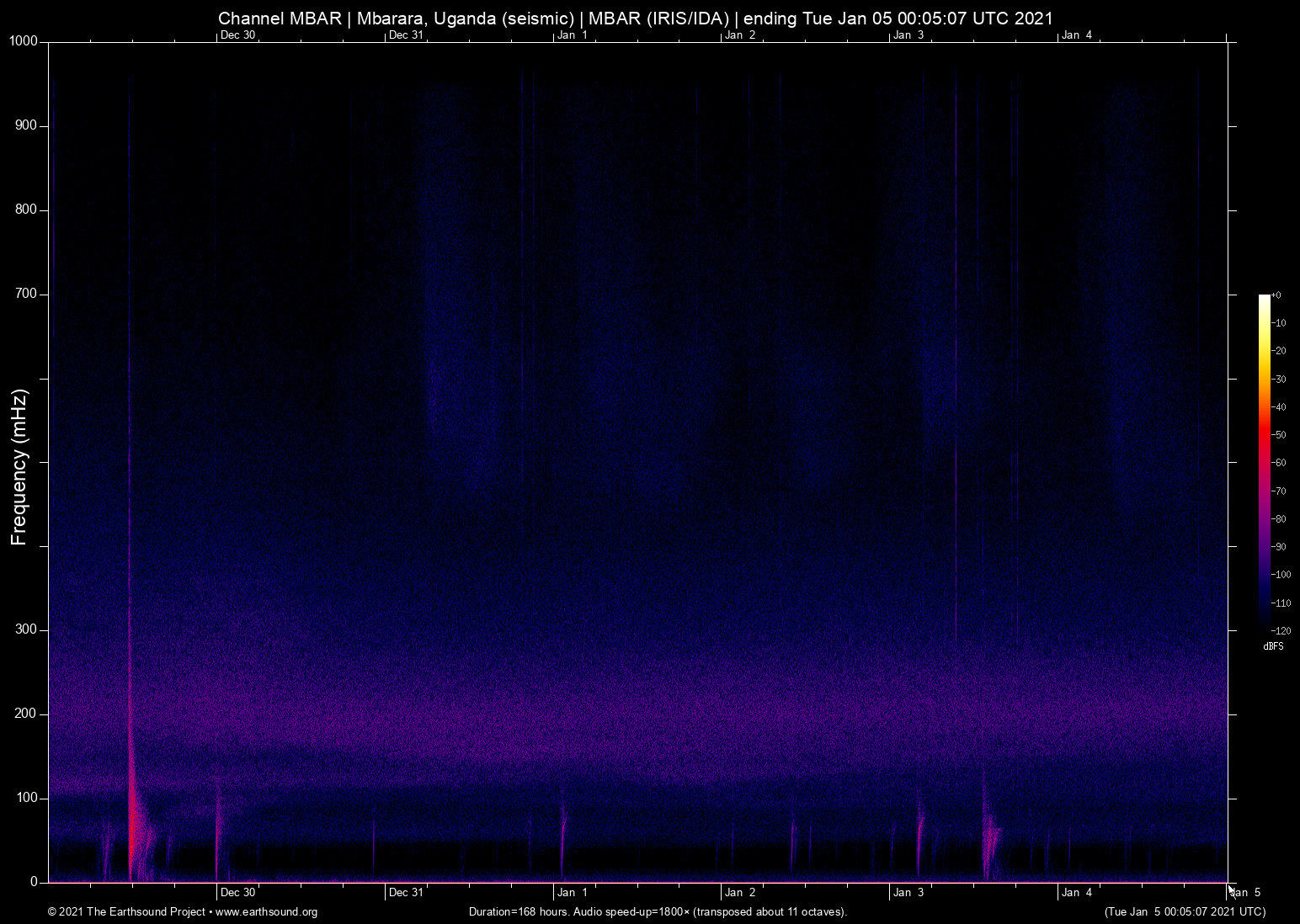Click the 'Frequency (mHz)' vertical axis label
1300x924 pixels.
pos(19,467)
